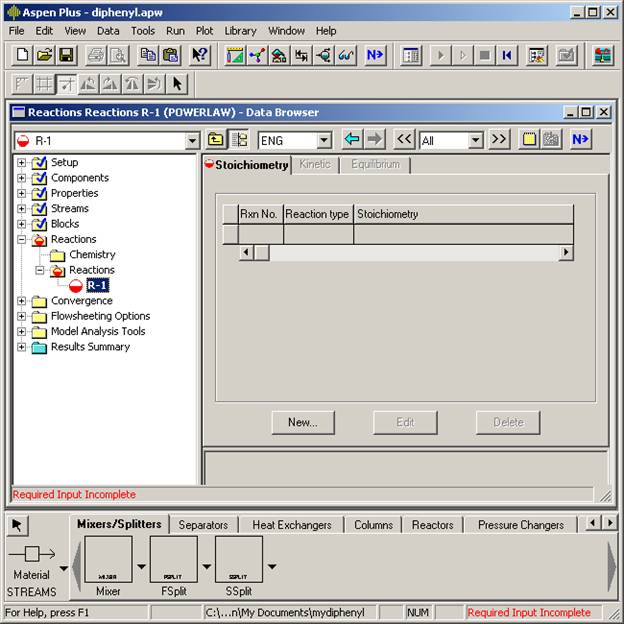Click the select mode arrow in model library
The width and height of the screenshot is (624, 624).
click(x=18, y=525)
